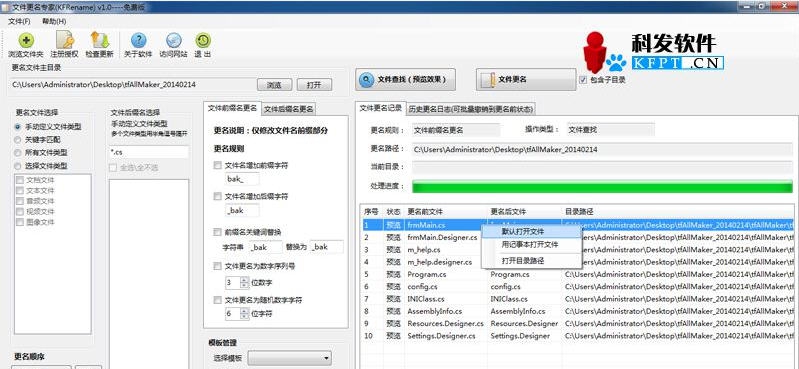
Task: Toggle Include Subdirectories (包含子目录) checkbox
Action: point(583,80)
